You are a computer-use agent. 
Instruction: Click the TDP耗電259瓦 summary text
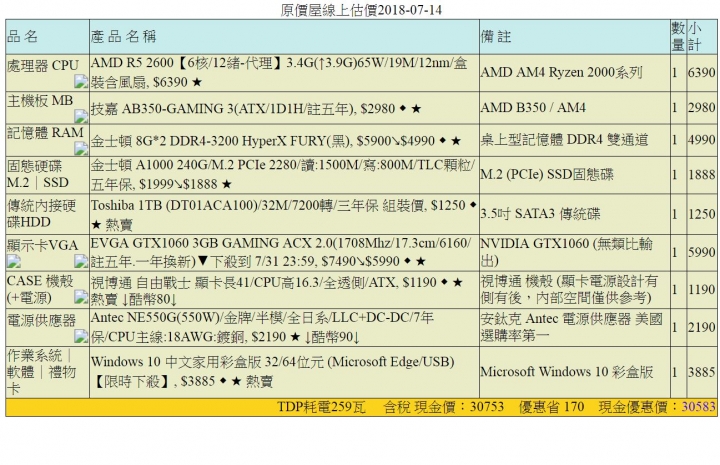click(x=321, y=407)
